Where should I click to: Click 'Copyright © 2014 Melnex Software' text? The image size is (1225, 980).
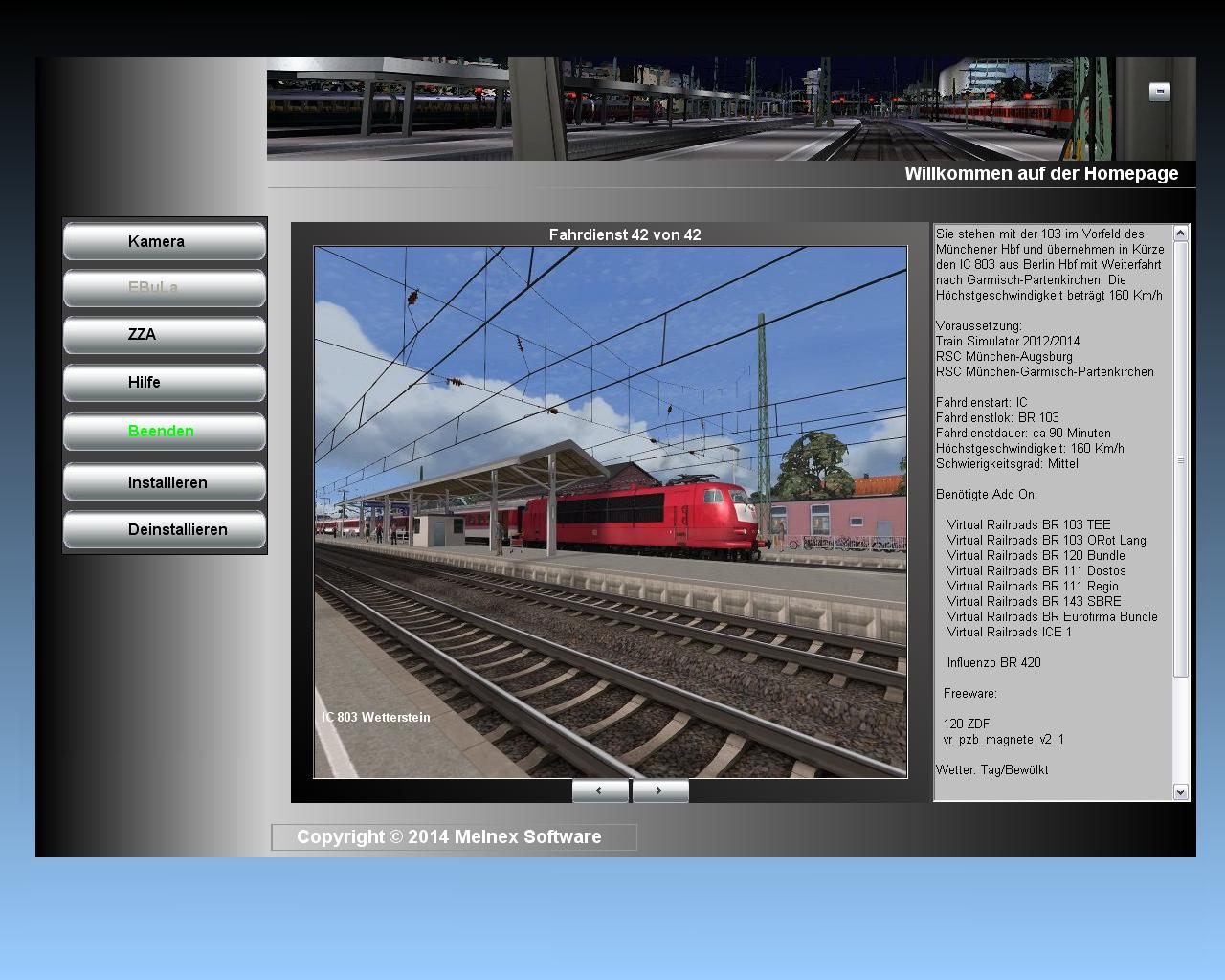tap(449, 837)
